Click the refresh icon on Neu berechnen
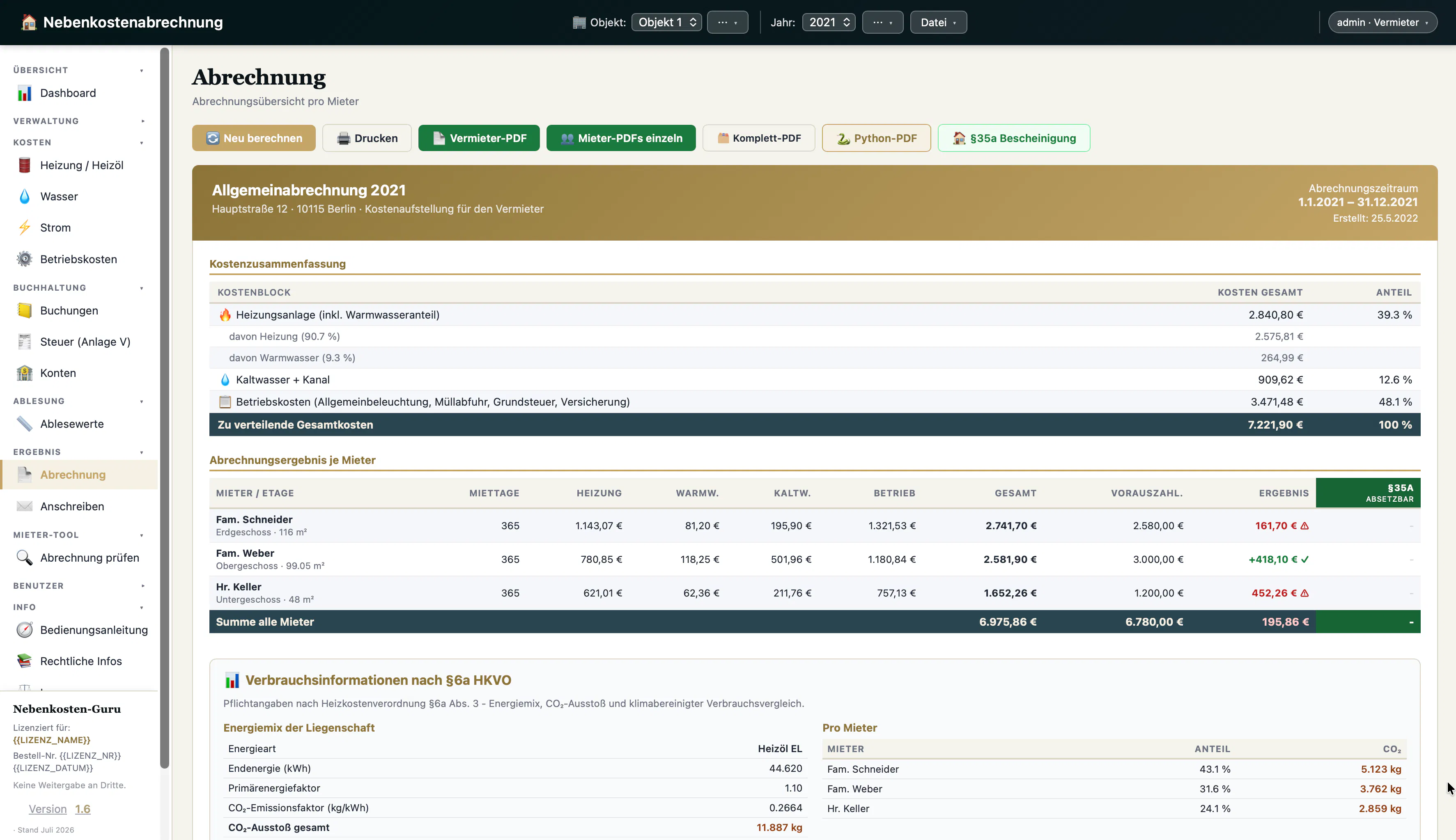The height and width of the screenshot is (840, 1456). (x=213, y=138)
